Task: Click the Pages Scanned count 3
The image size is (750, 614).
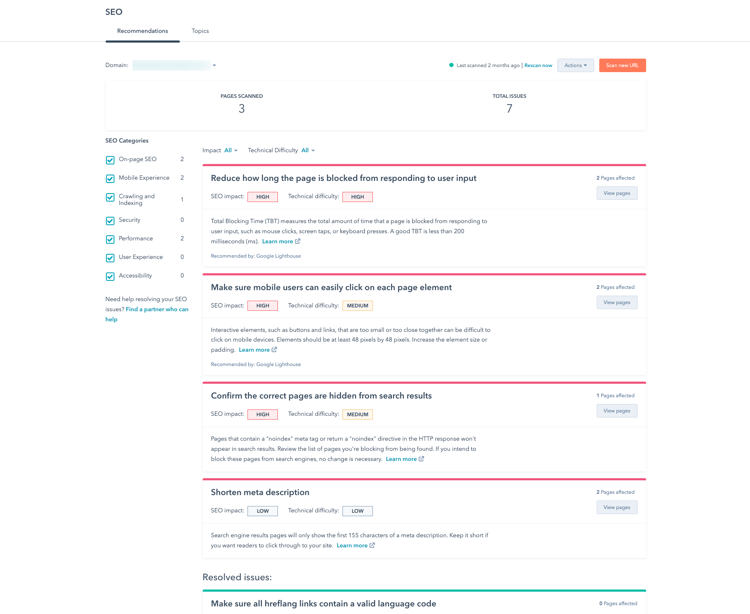Action: [x=242, y=109]
